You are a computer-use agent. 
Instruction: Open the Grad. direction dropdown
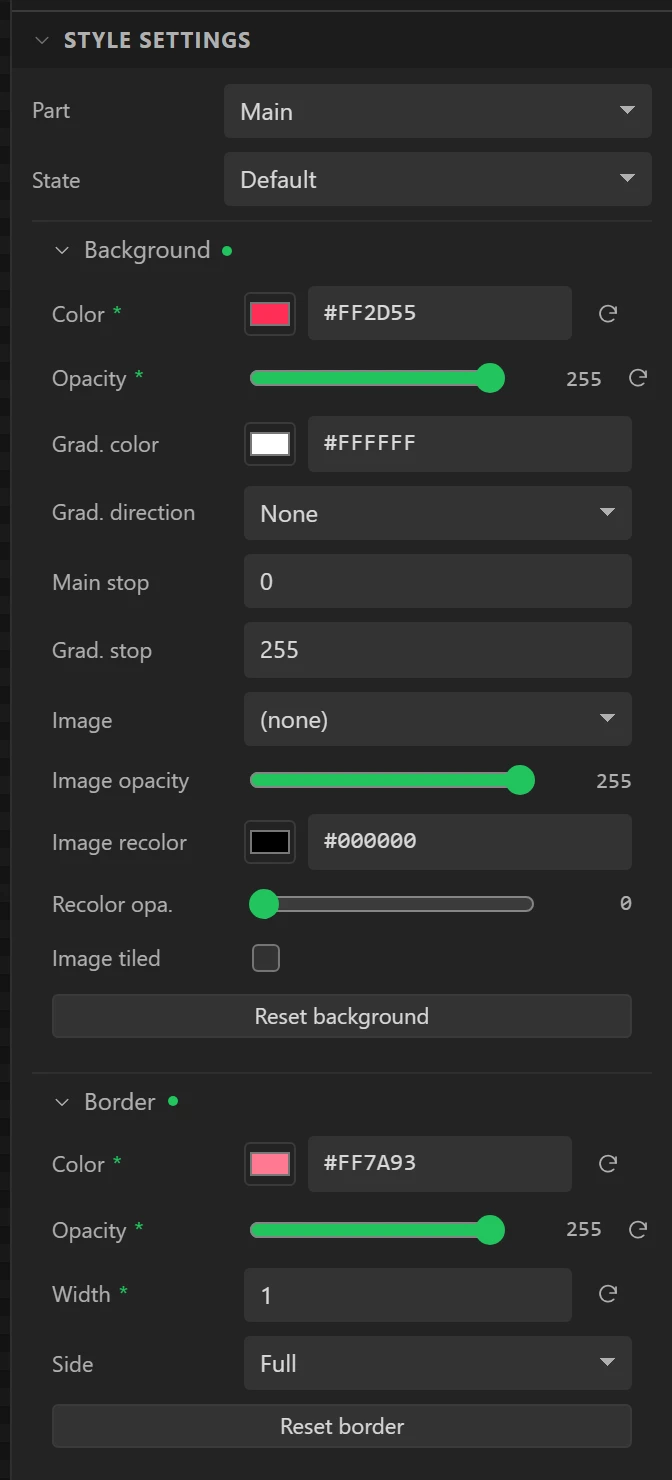click(438, 513)
